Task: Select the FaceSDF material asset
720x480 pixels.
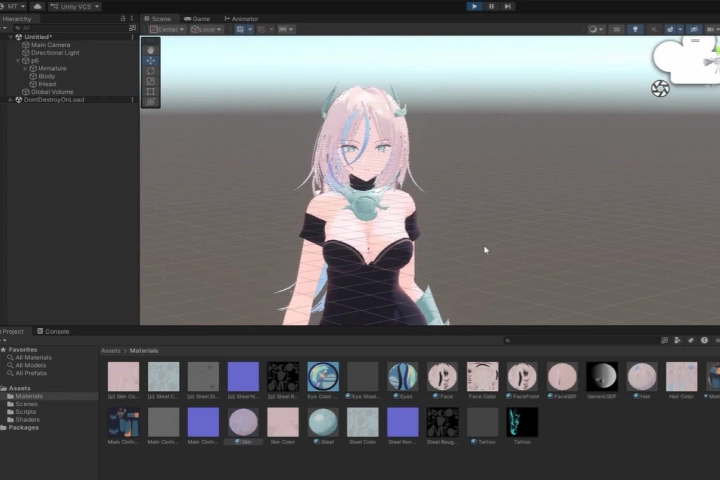Action: [x=562, y=377]
